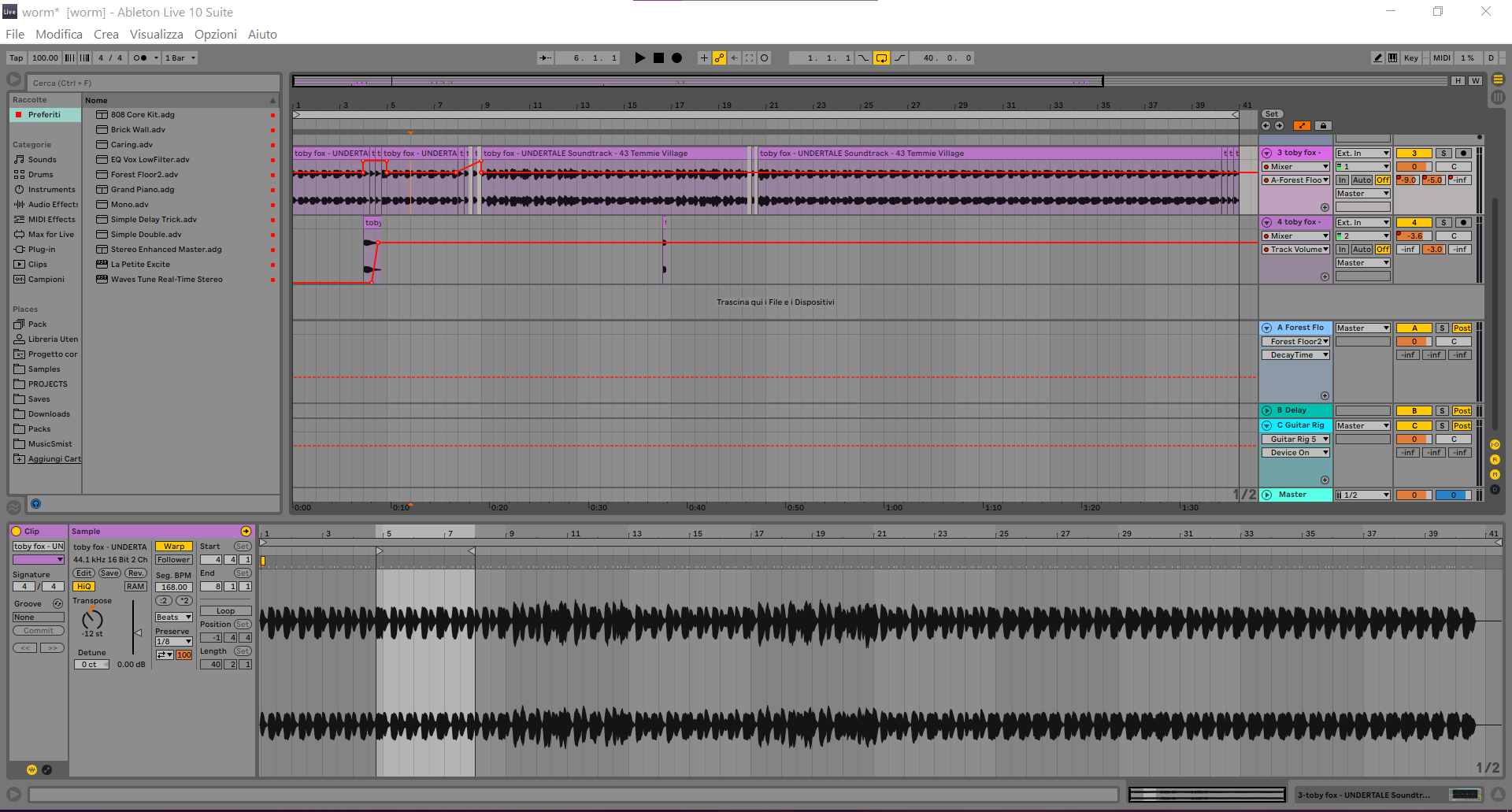Open track 4 Track Volume automation chooser
The height and width of the screenshot is (812, 1512).
[x=1296, y=250]
